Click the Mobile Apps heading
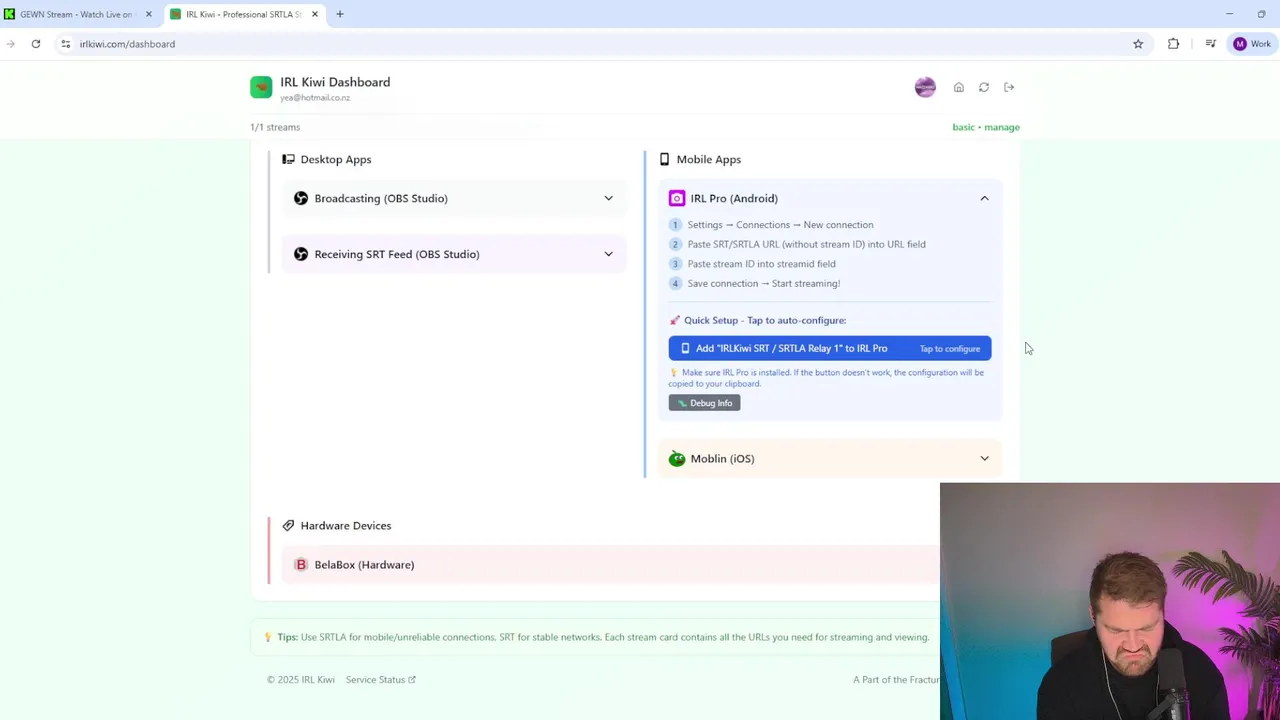 (x=709, y=159)
